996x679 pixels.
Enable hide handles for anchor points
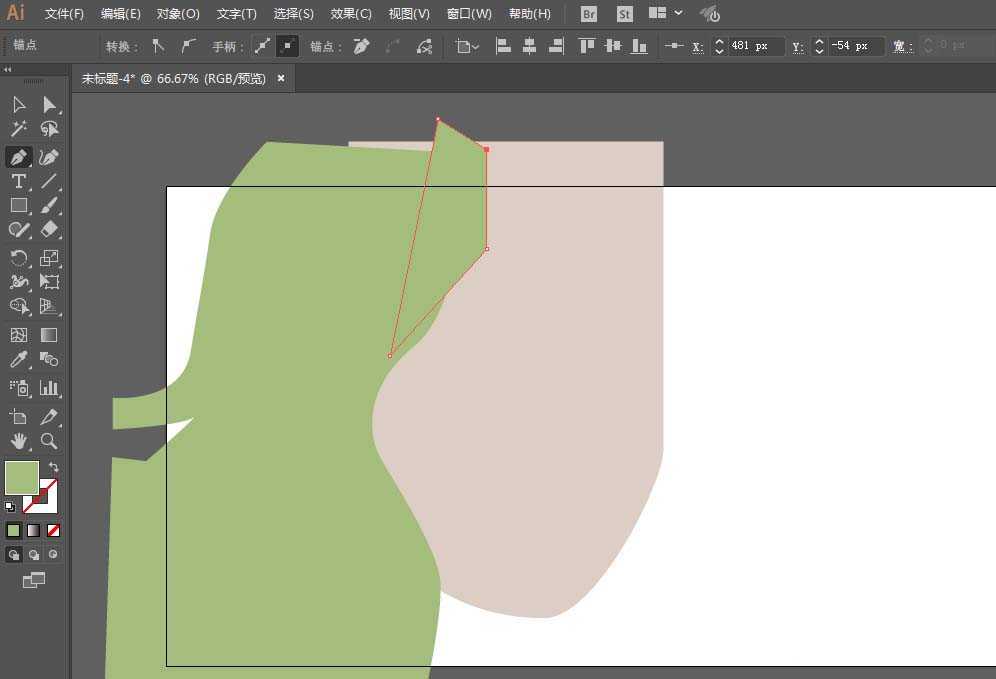tap(287, 46)
